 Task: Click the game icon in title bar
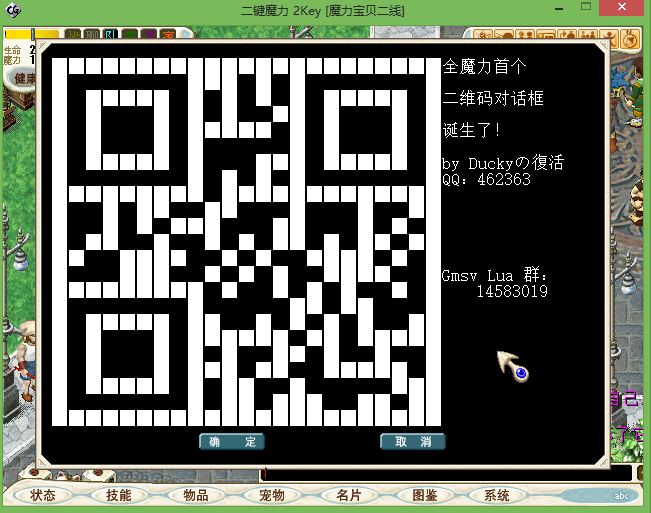(12, 11)
